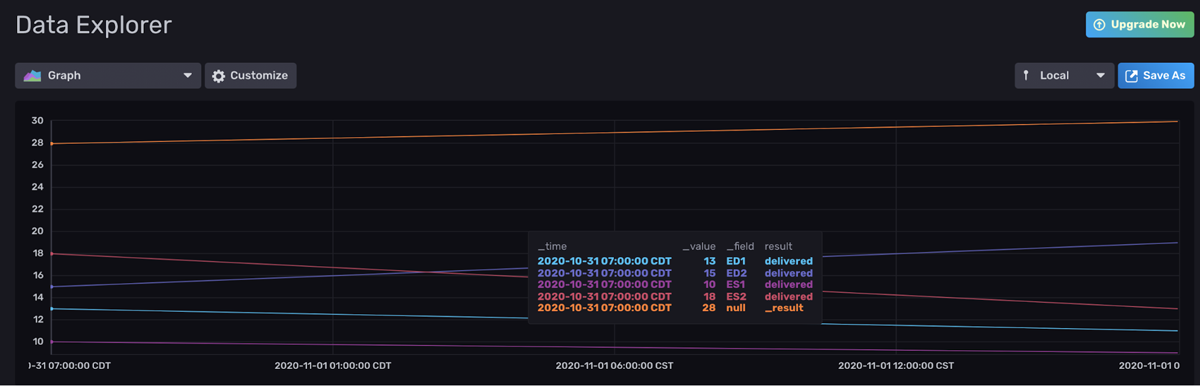1200x386 pixels.
Task: Click the y-axis label 20
Action: point(37,231)
